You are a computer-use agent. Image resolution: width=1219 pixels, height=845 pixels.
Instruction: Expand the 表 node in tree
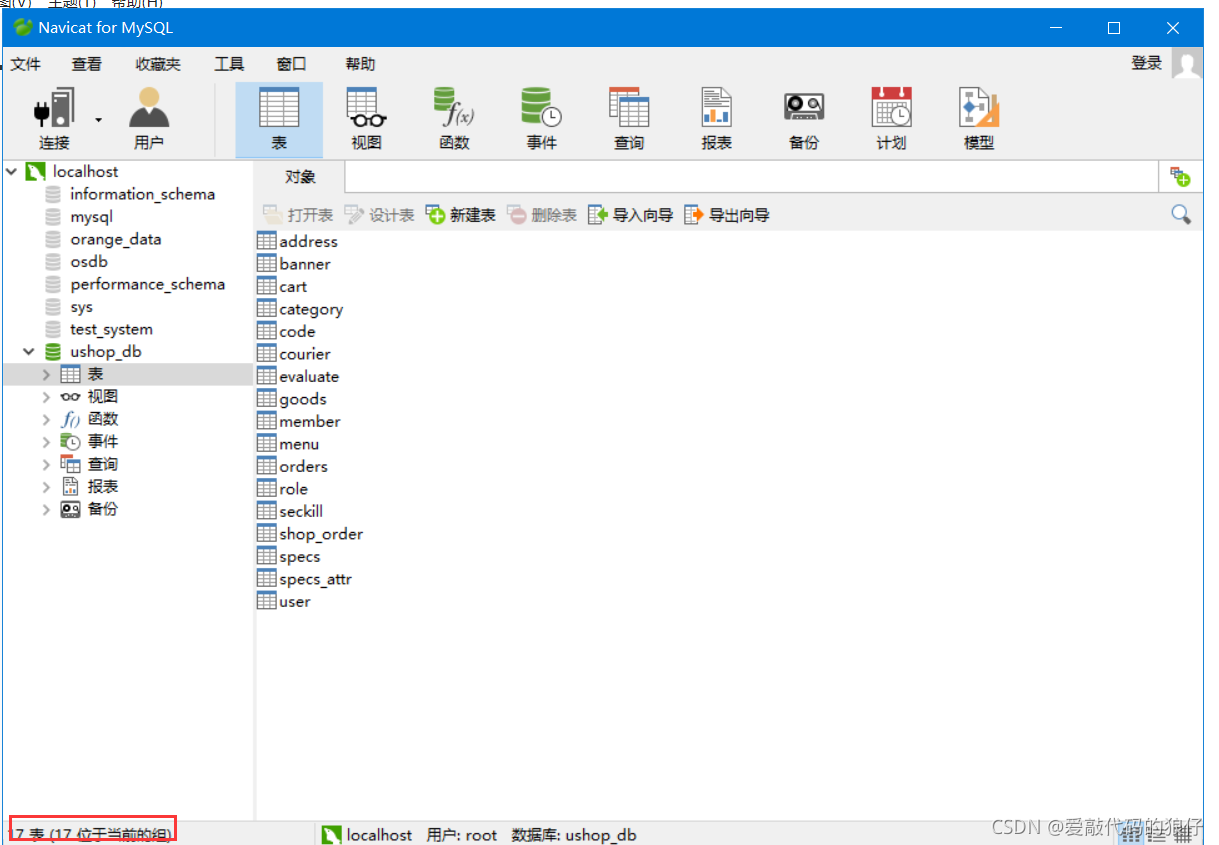(x=46, y=375)
